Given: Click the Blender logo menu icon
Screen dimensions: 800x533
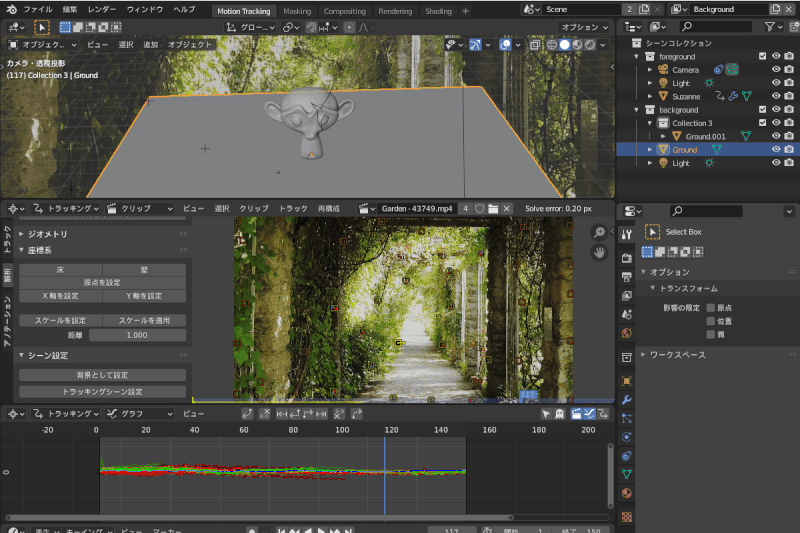Looking at the screenshot, I should coord(11,9).
